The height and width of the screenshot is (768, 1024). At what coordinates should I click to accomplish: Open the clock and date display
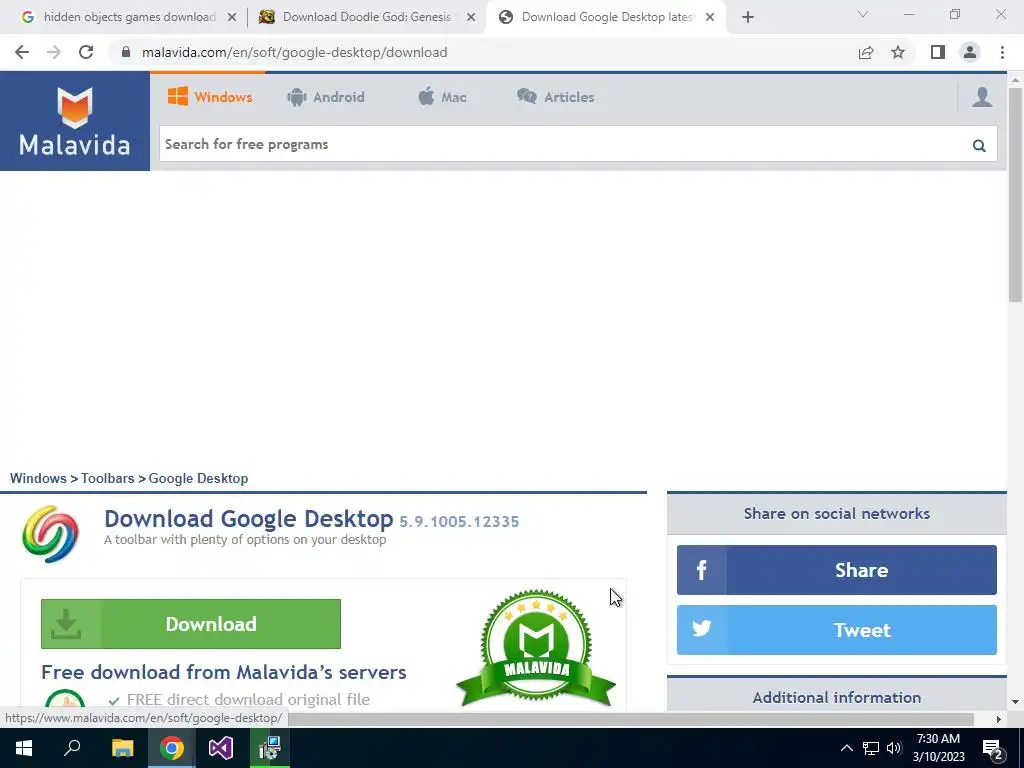click(x=938, y=748)
